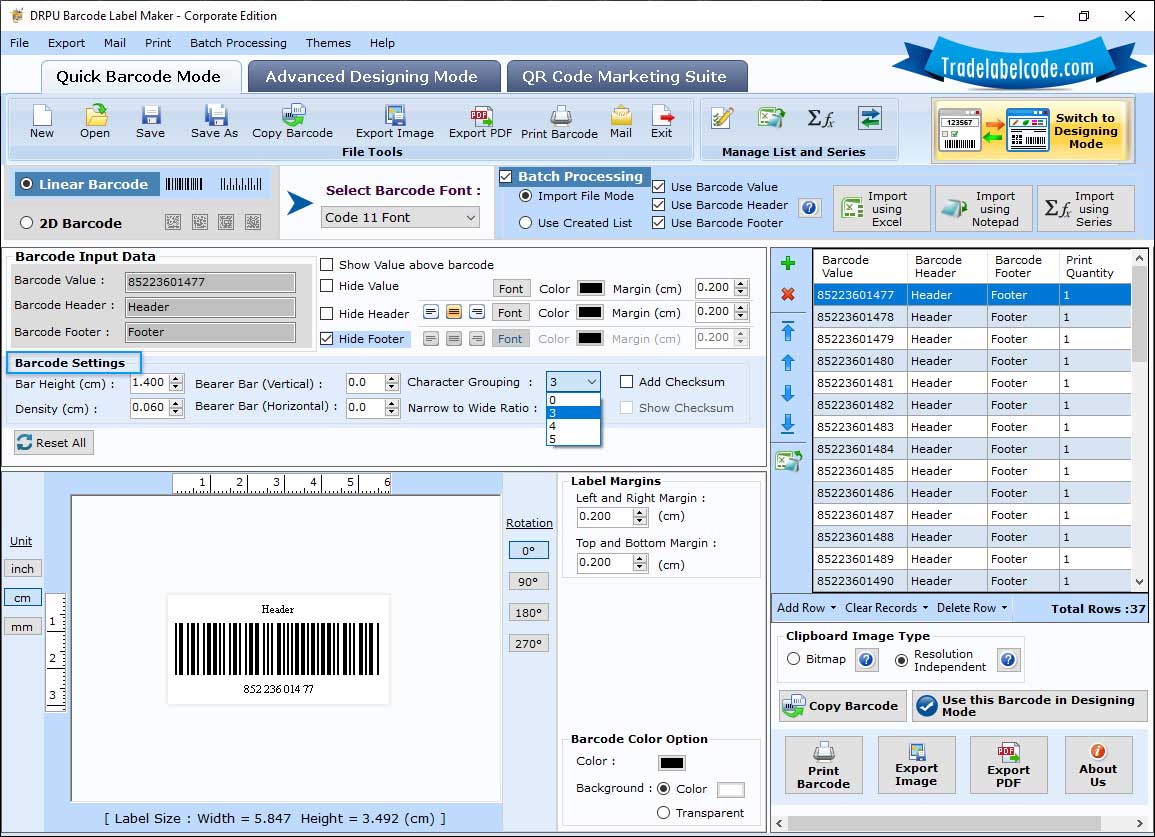Click the black barcode Color swatch
This screenshot has height=837, width=1155.
click(x=671, y=763)
